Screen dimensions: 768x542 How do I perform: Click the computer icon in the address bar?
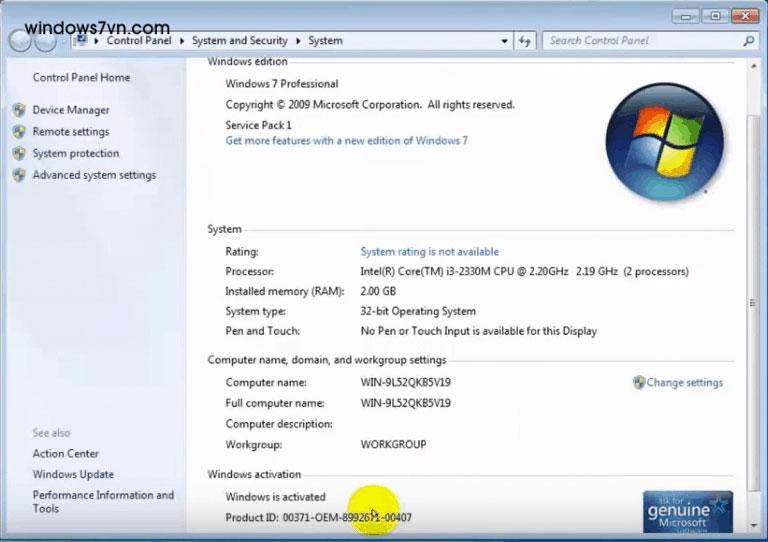pyautogui.click(x=80, y=41)
